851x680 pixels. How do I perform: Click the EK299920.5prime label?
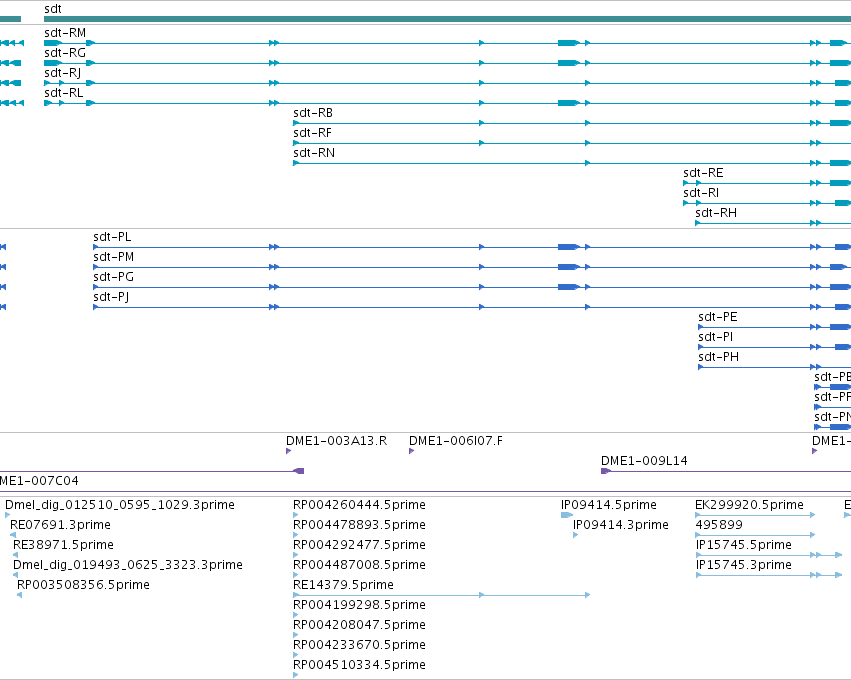750,505
